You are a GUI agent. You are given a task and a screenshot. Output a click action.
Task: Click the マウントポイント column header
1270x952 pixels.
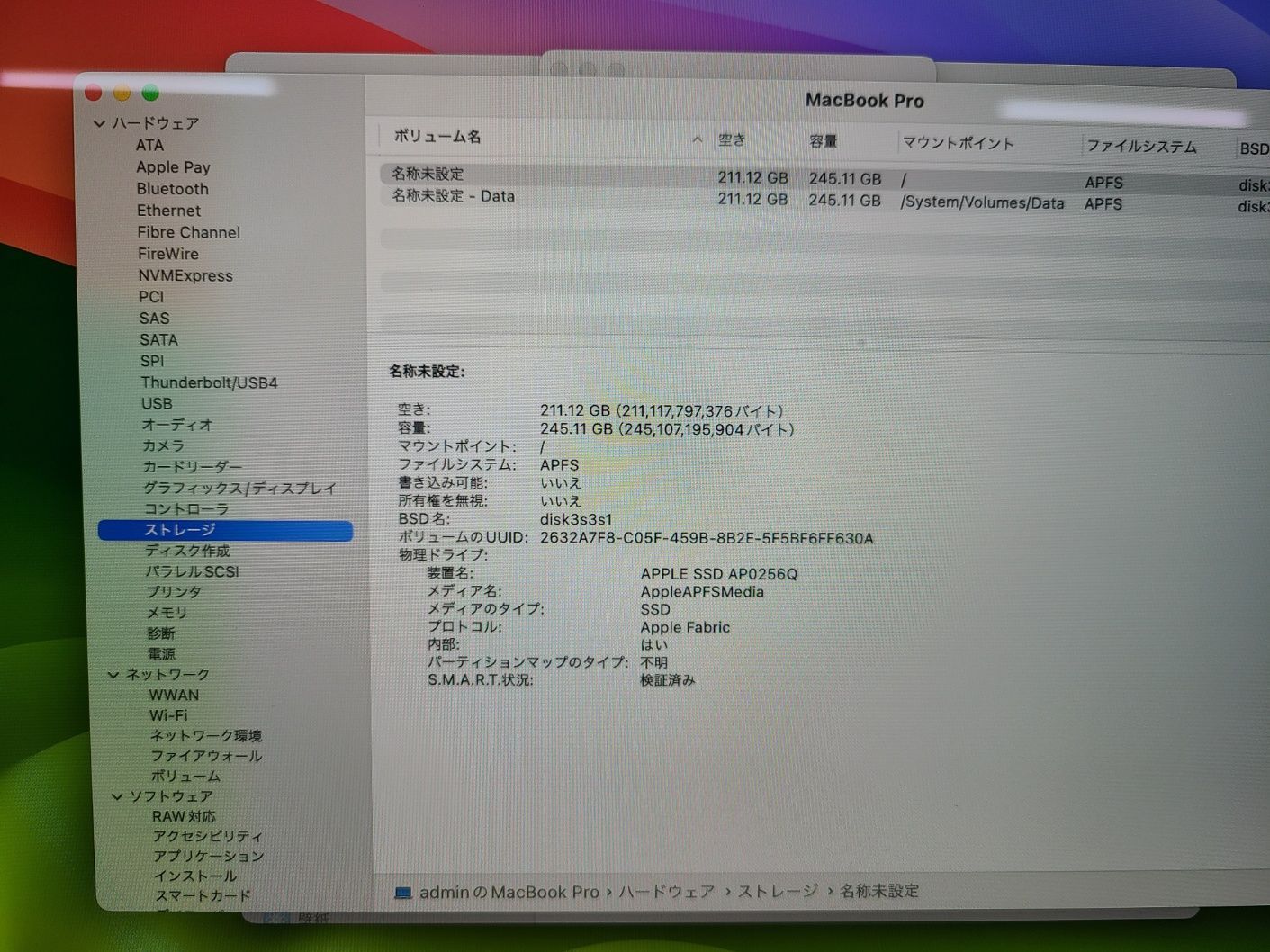point(959,142)
